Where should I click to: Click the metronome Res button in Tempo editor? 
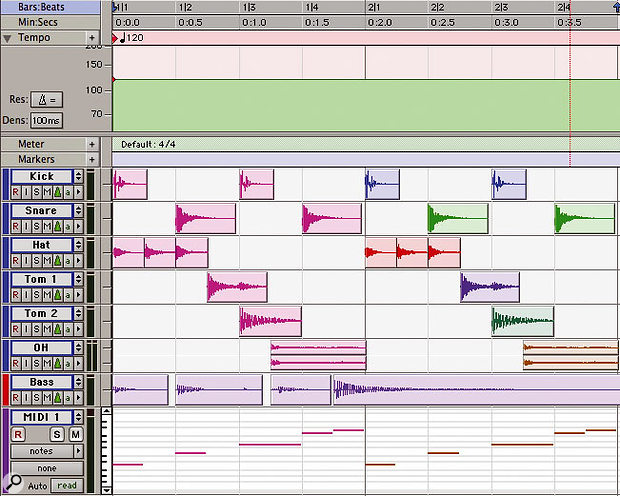pos(47,100)
